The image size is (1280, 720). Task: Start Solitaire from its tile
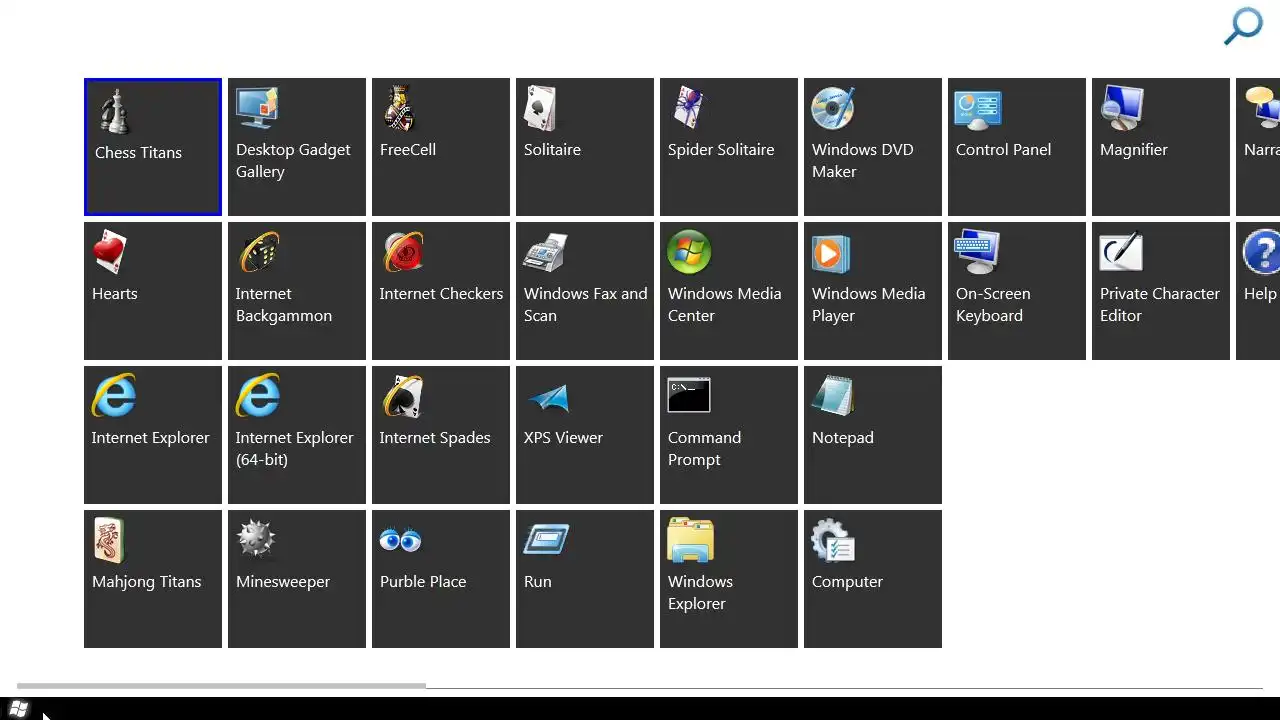585,147
